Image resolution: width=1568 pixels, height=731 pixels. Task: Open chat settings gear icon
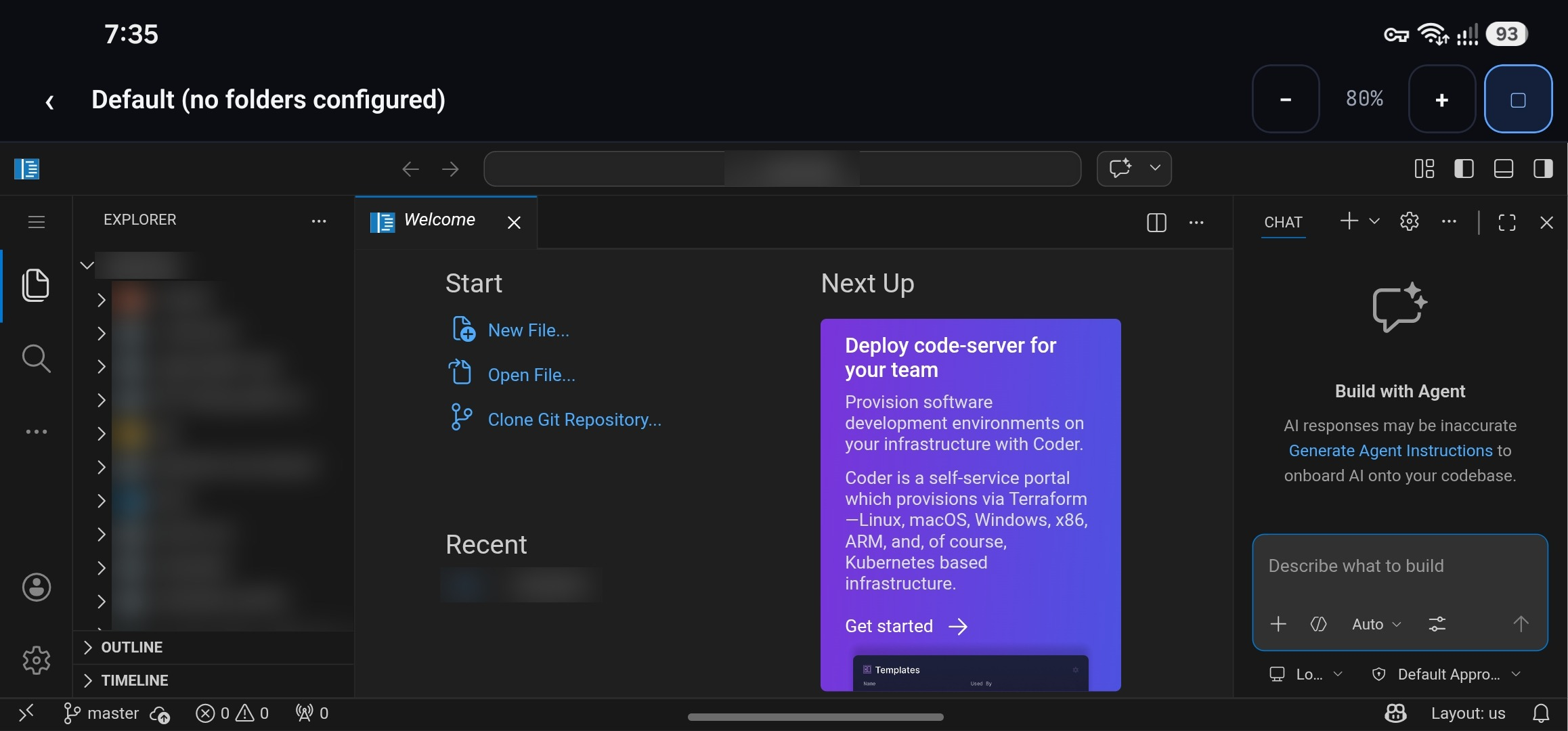click(x=1409, y=221)
